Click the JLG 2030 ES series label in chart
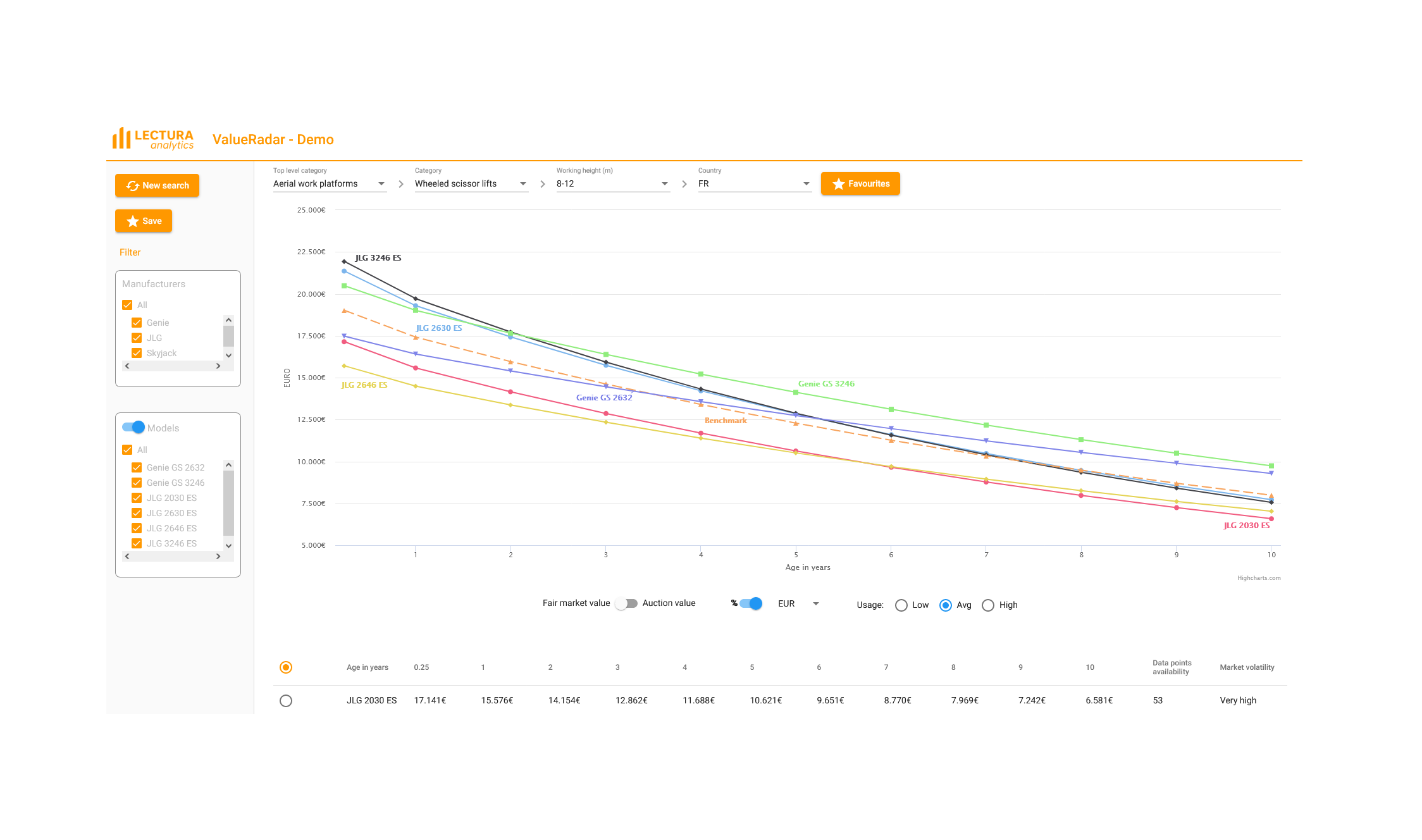 pyautogui.click(x=1247, y=526)
